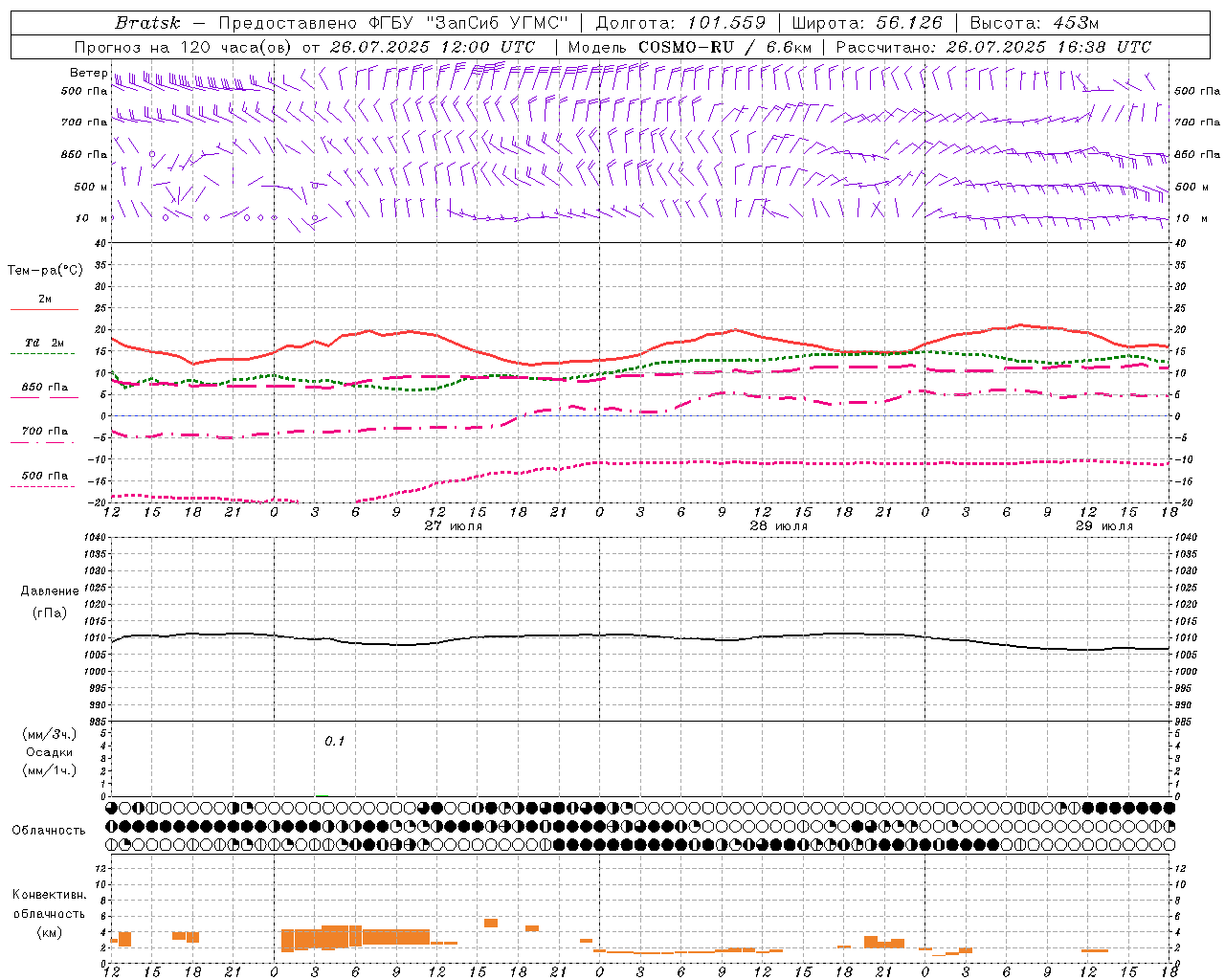Viewport: 1225px width, 980px height.
Task: Click the dashed green Td 2м legend line
Action: pos(42,354)
